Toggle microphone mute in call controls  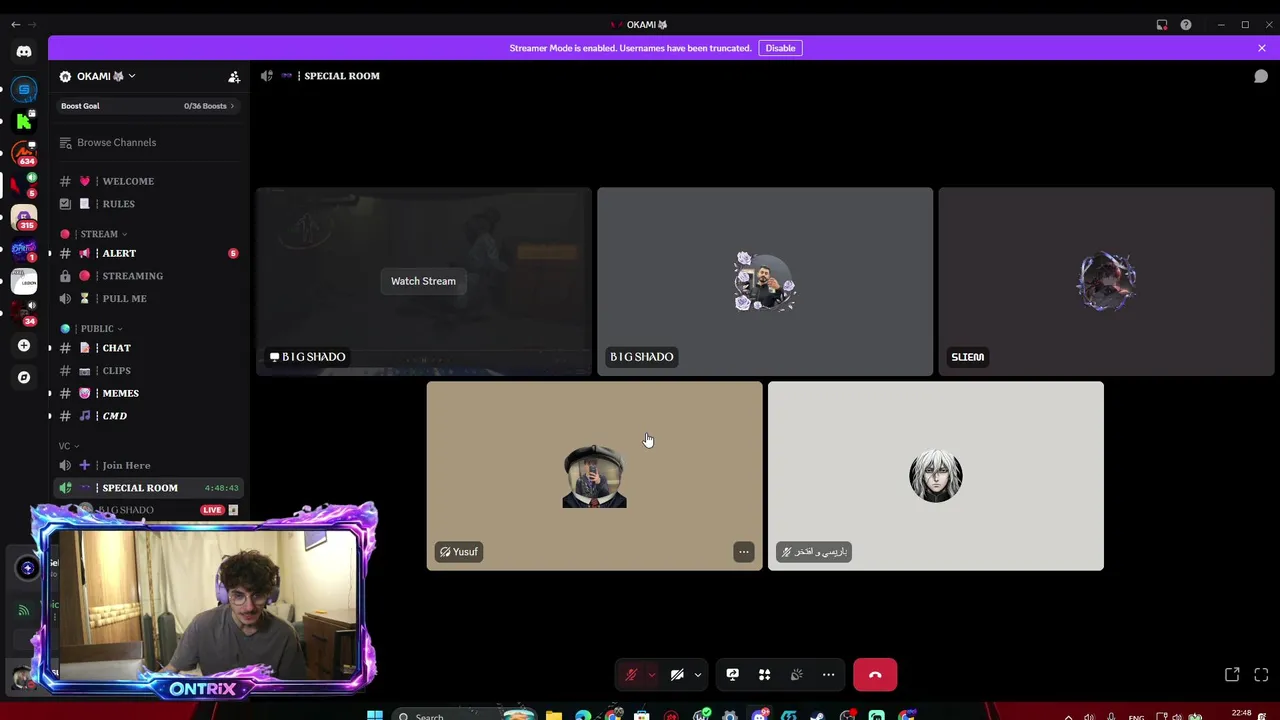coord(632,675)
